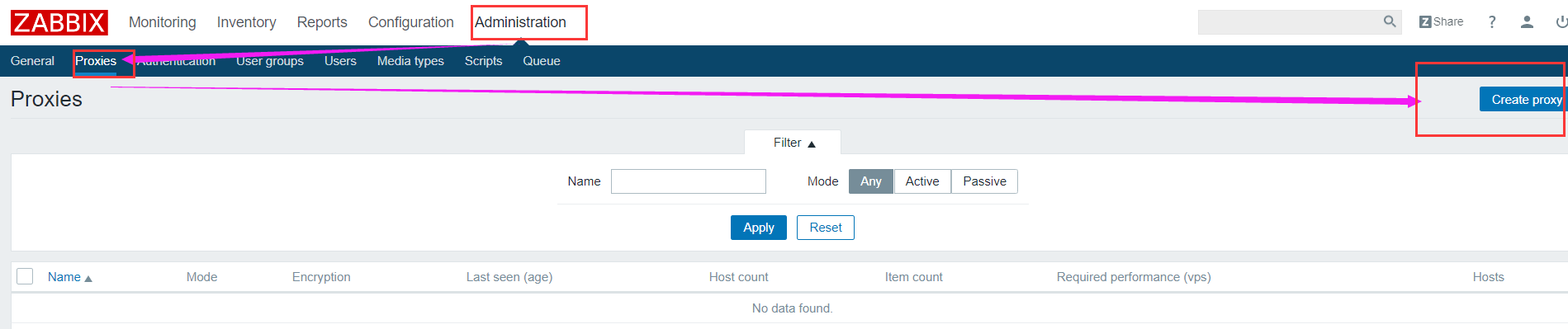The height and width of the screenshot is (329, 1568).
Task: Click the Create proxy button
Action: tap(1523, 99)
